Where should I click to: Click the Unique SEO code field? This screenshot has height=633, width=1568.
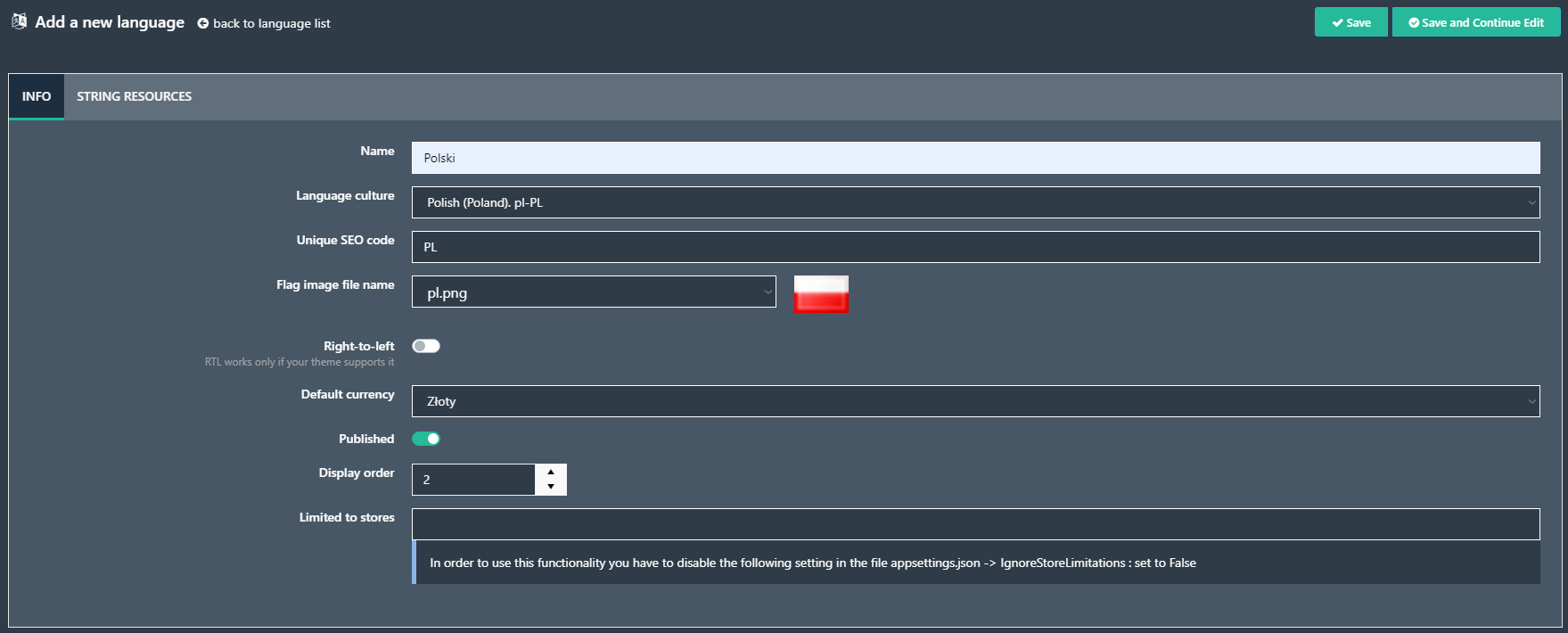[975, 247]
